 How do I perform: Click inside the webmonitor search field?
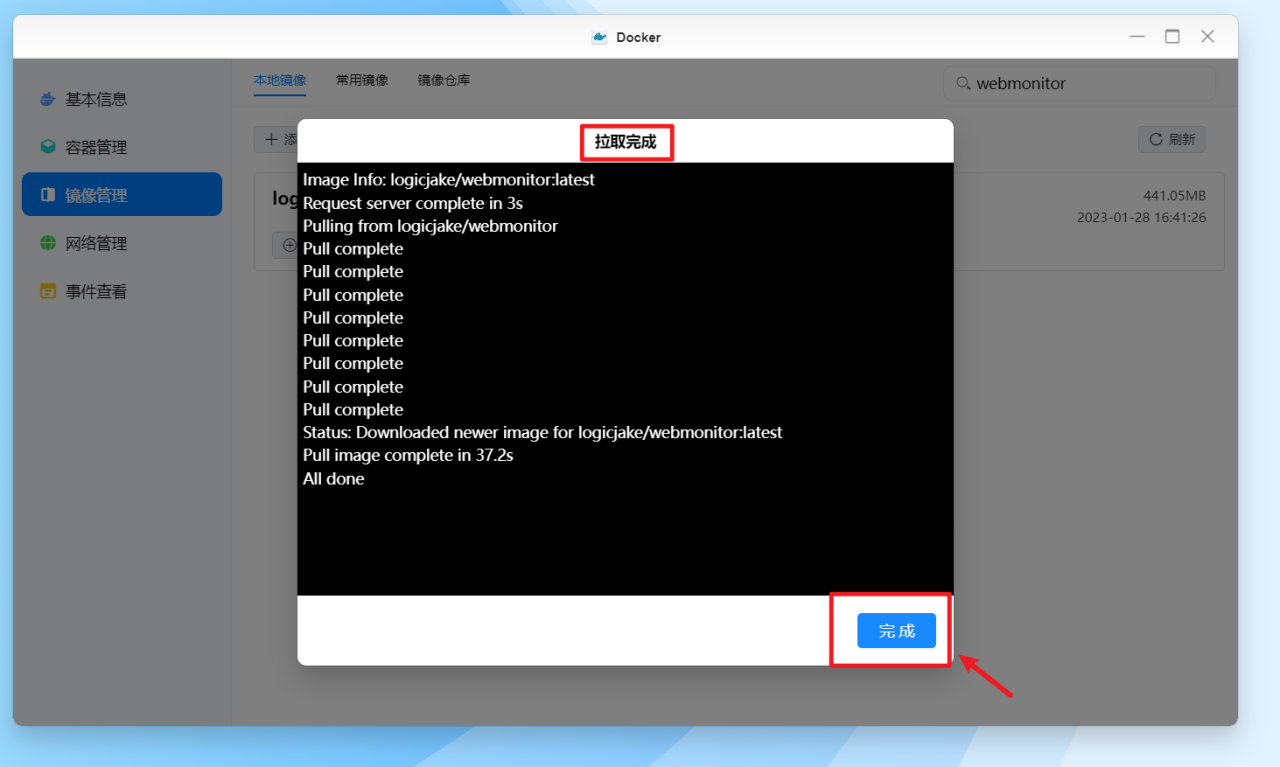tap(1079, 84)
